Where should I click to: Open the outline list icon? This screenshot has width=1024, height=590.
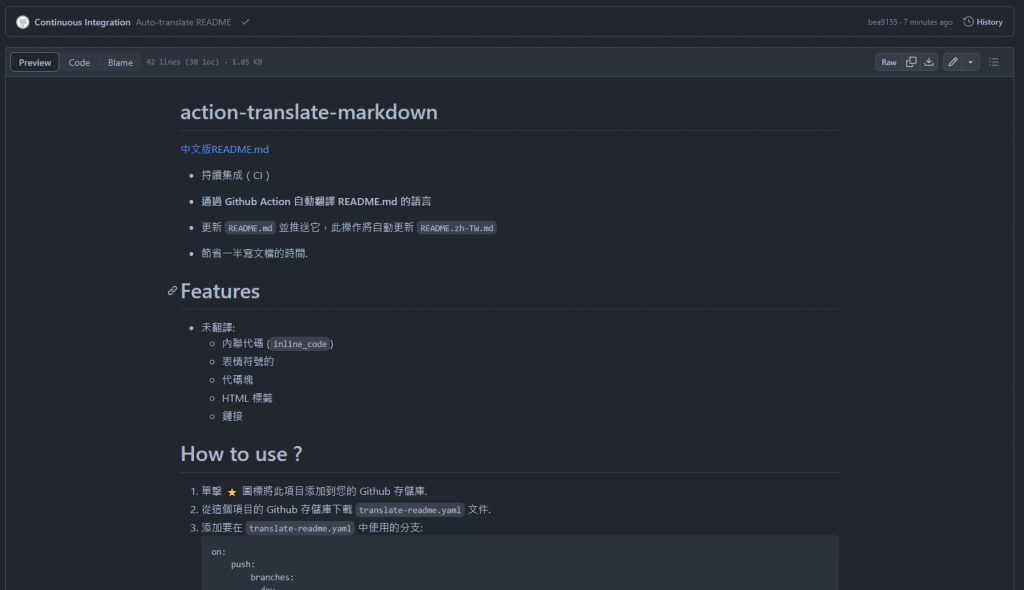click(x=994, y=62)
